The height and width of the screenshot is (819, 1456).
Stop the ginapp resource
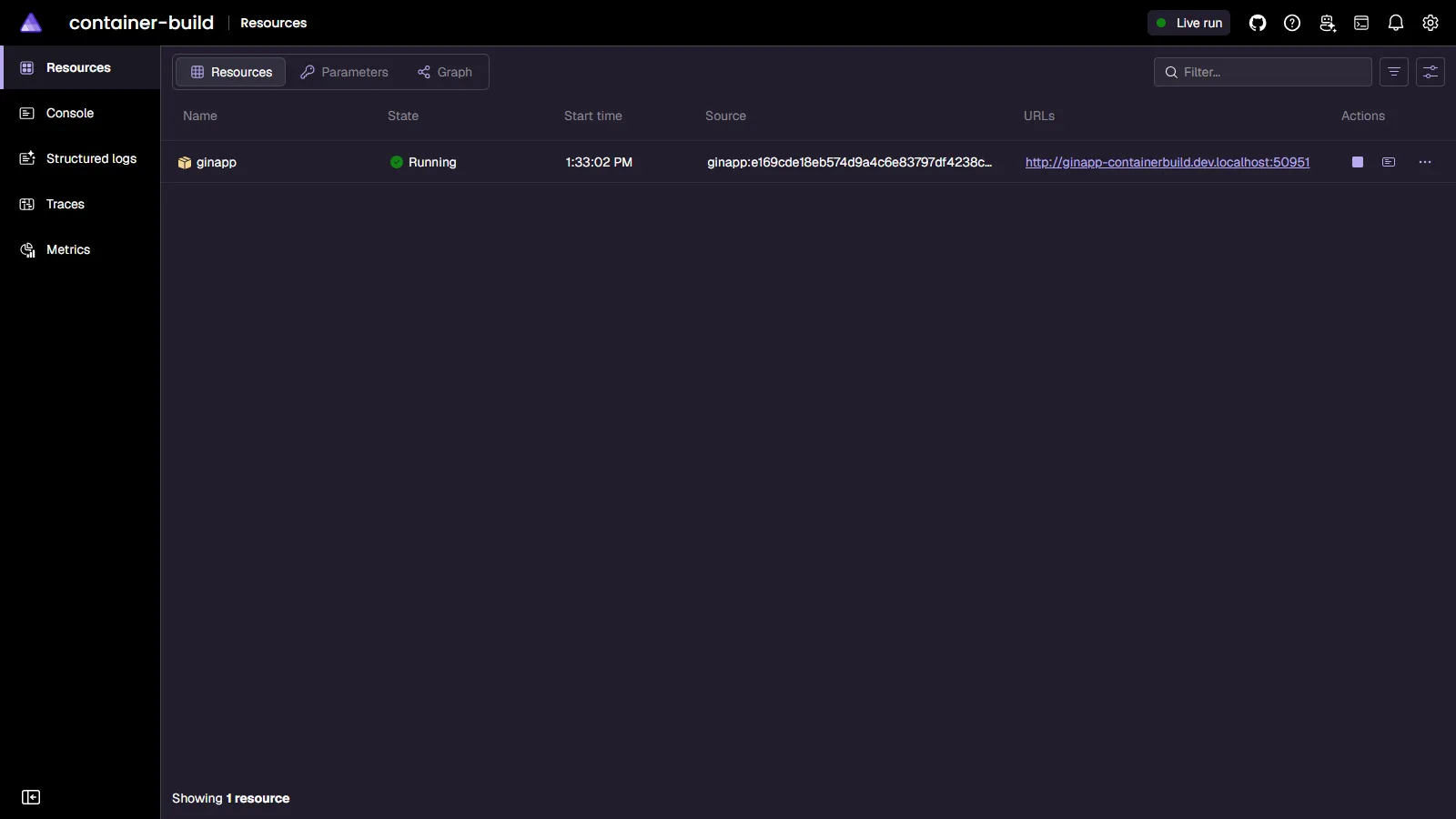pyautogui.click(x=1358, y=162)
